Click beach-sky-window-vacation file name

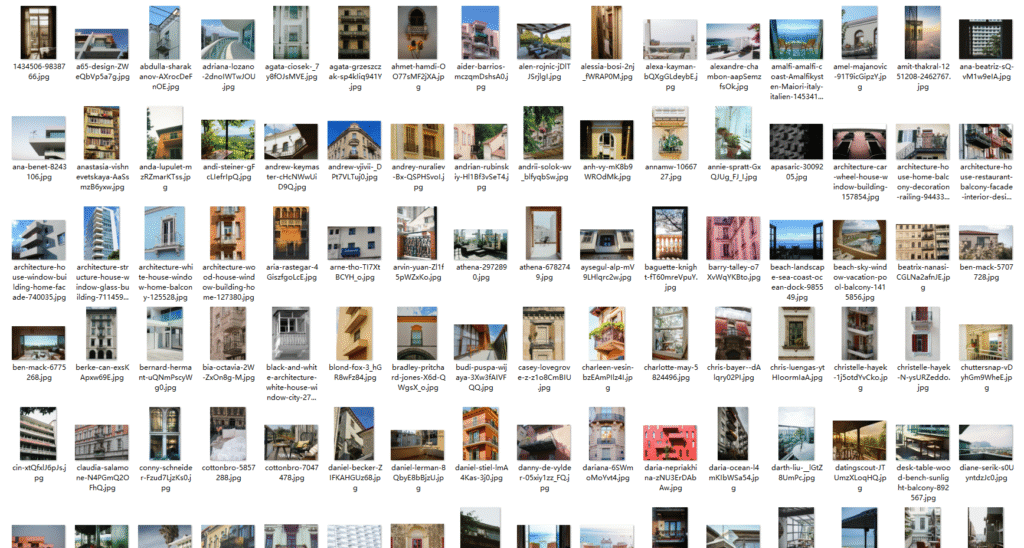pyautogui.click(x=859, y=282)
